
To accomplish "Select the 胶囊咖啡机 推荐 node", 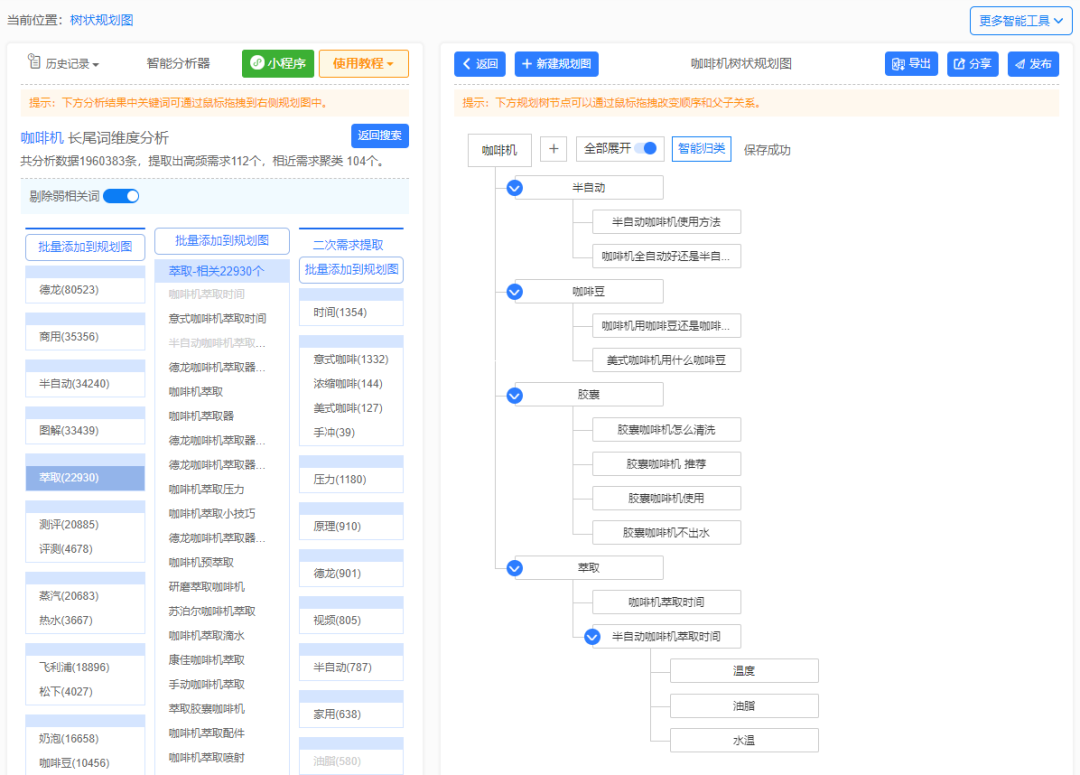I will pos(666,464).
